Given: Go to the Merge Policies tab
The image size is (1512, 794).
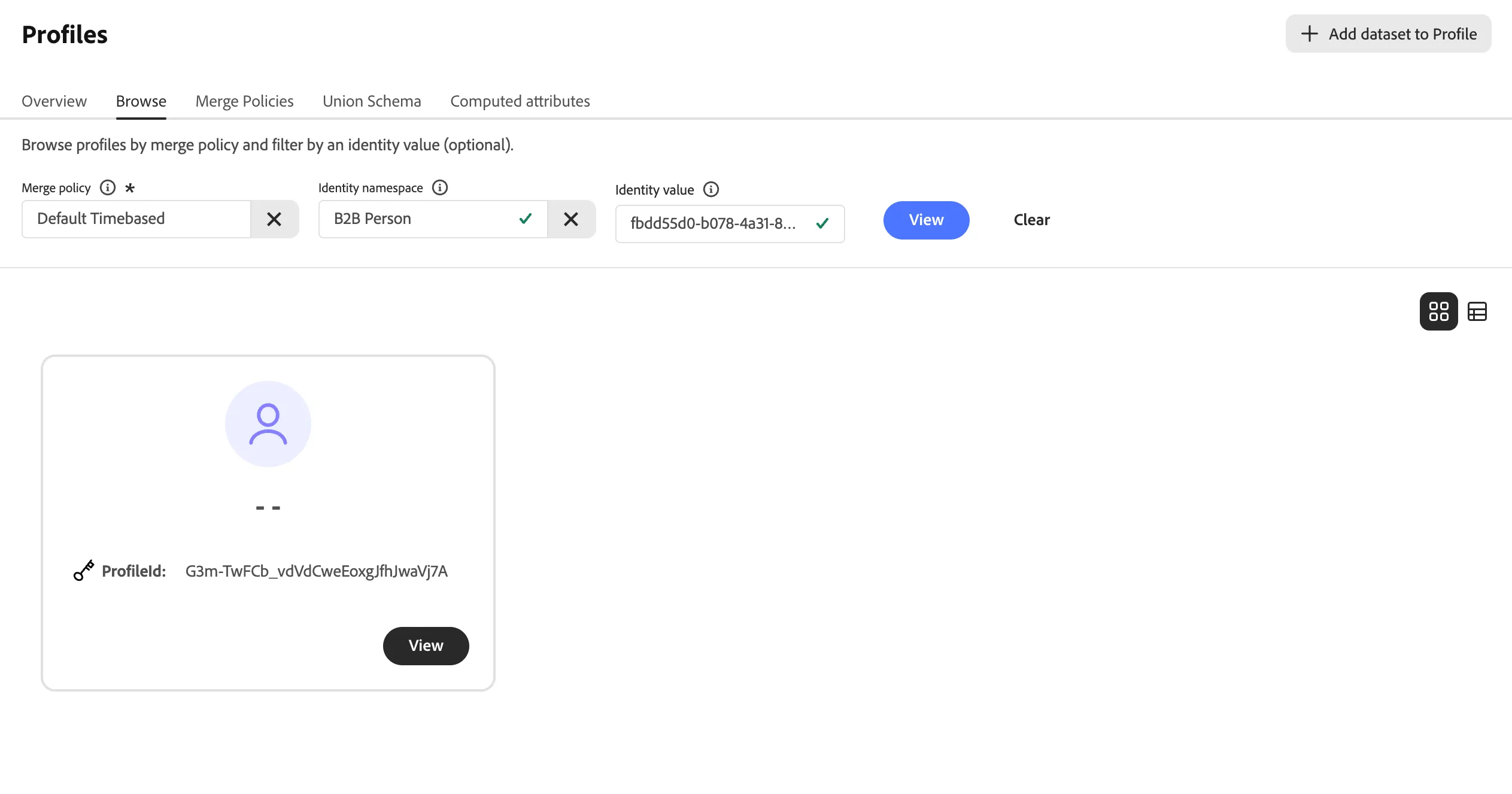Looking at the screenshot, I should [x=245, y=101].
